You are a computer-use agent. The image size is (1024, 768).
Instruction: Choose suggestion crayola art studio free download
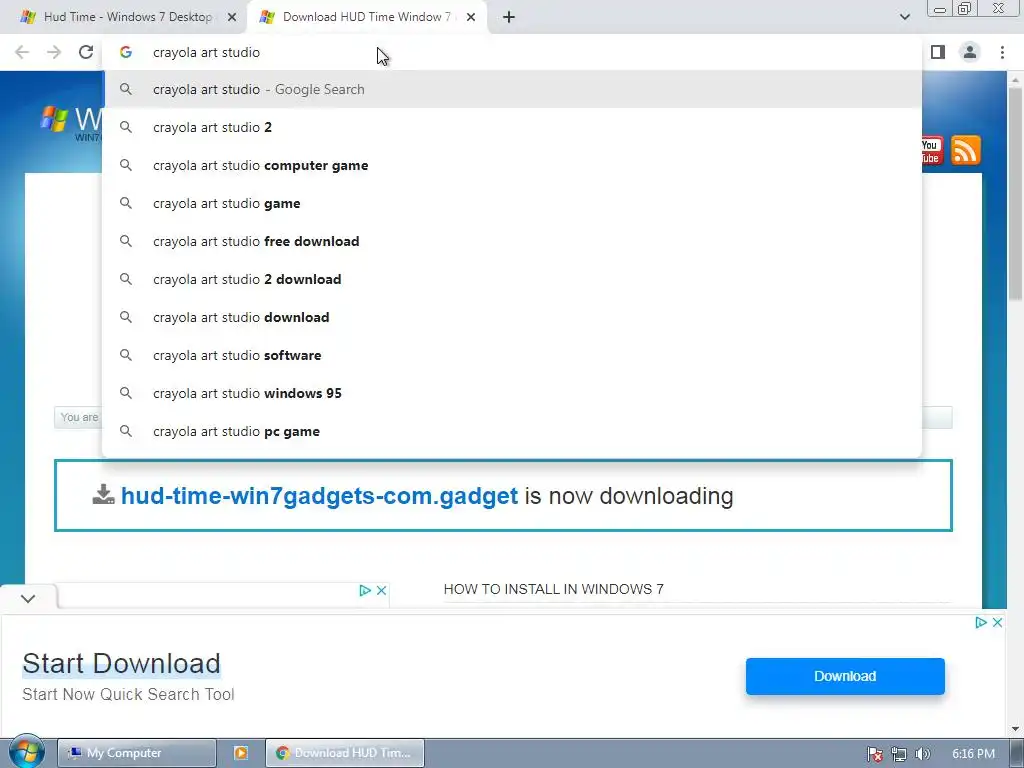point(512,241)
